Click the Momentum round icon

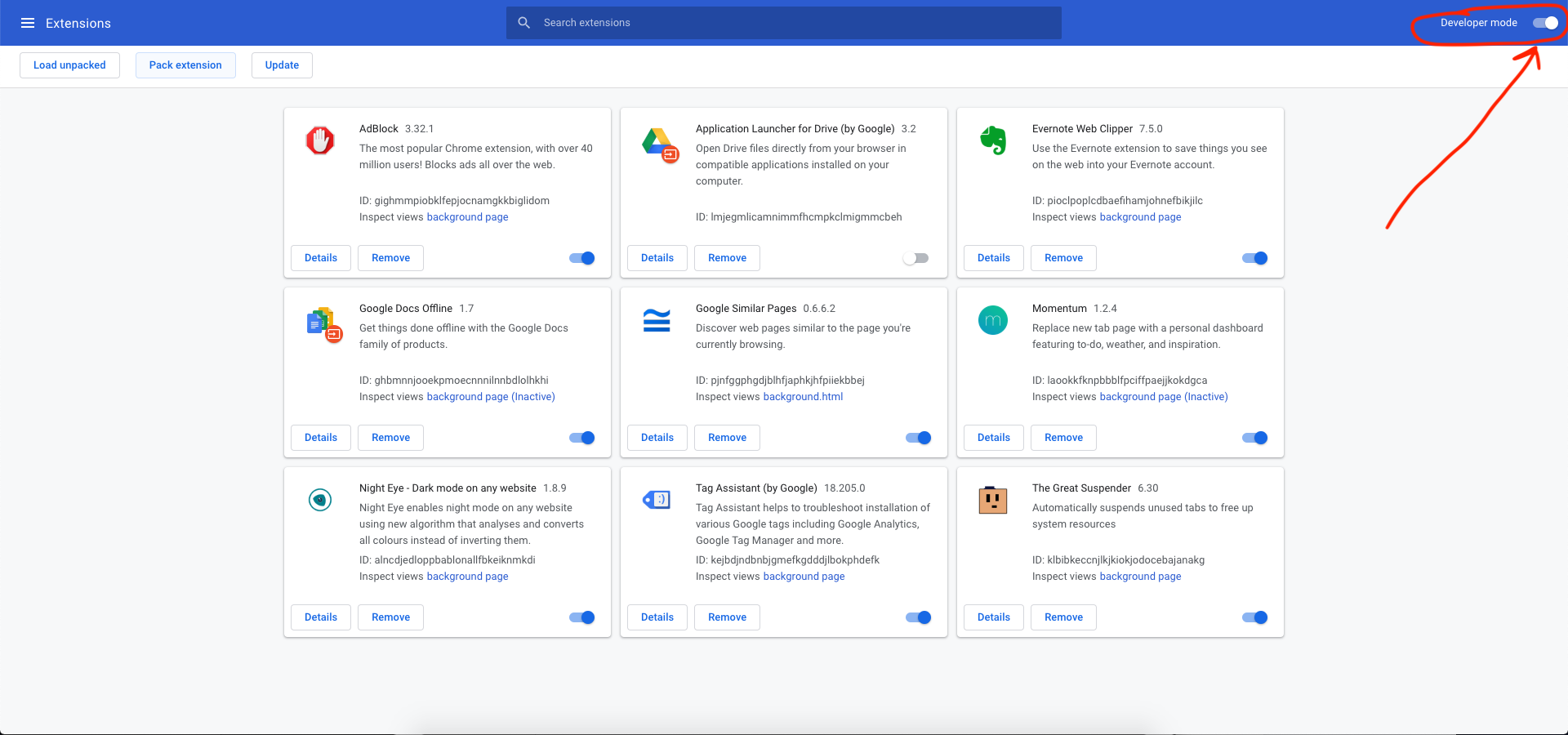point(993,320)
